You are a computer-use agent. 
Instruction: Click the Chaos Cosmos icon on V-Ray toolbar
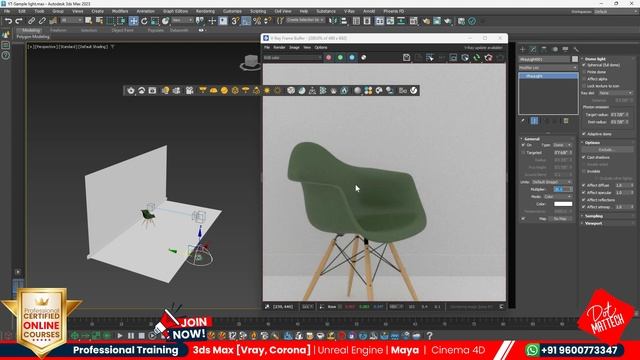(x=414, y=91)
